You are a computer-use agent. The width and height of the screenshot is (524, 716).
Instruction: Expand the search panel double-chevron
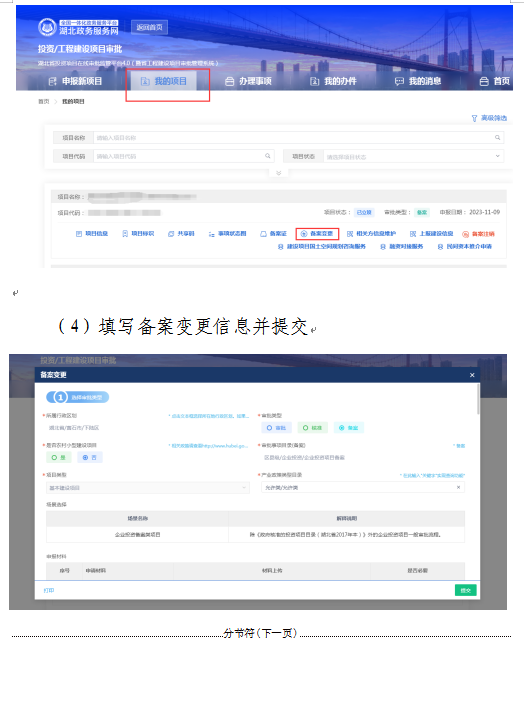278,173
